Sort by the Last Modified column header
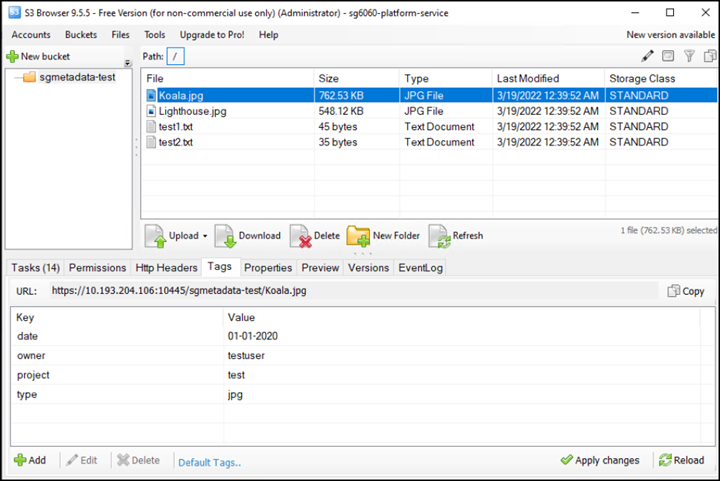Screen dimensions: 720x481 tap(549, 78)
